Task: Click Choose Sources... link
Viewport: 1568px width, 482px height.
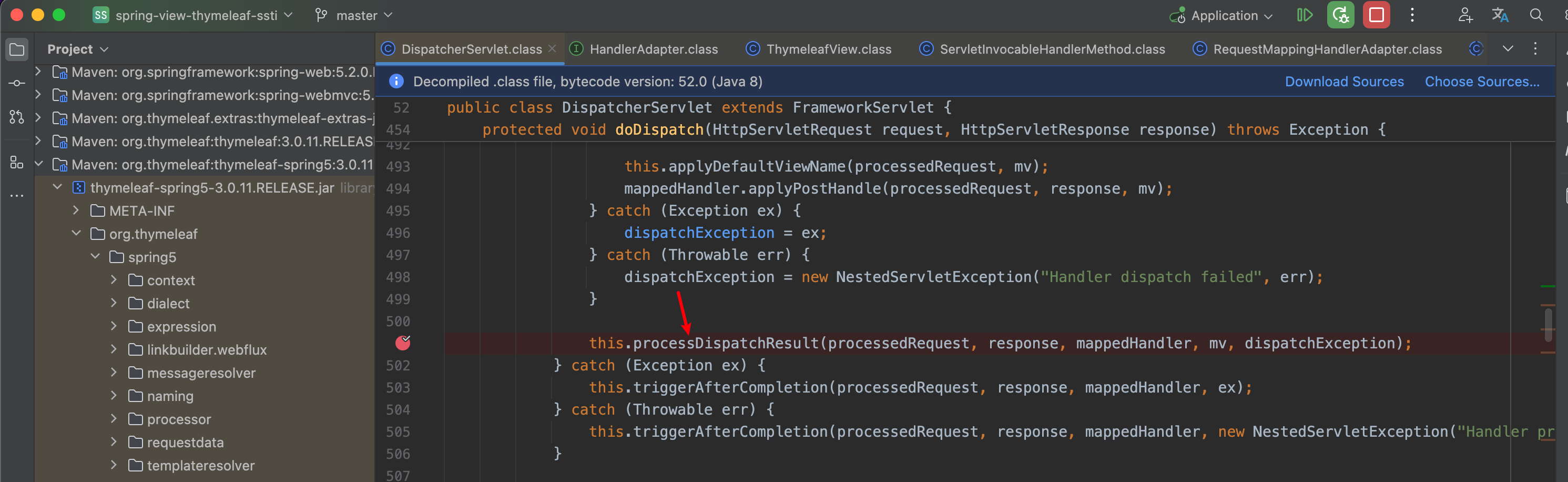Action: click(x=1482, y=82)
